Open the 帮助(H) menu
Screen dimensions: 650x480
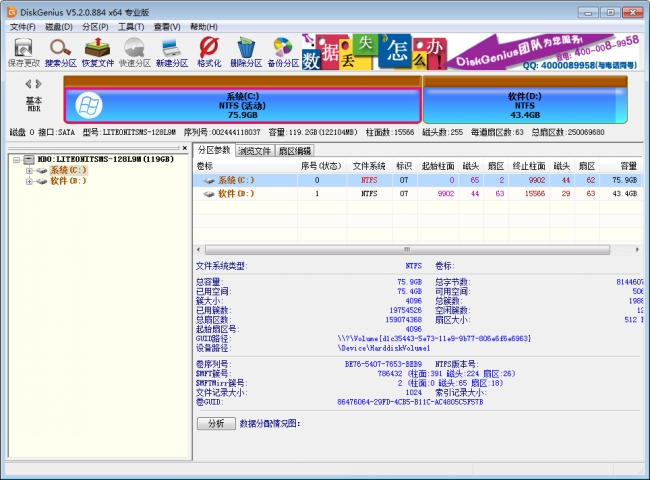(204, 27)
